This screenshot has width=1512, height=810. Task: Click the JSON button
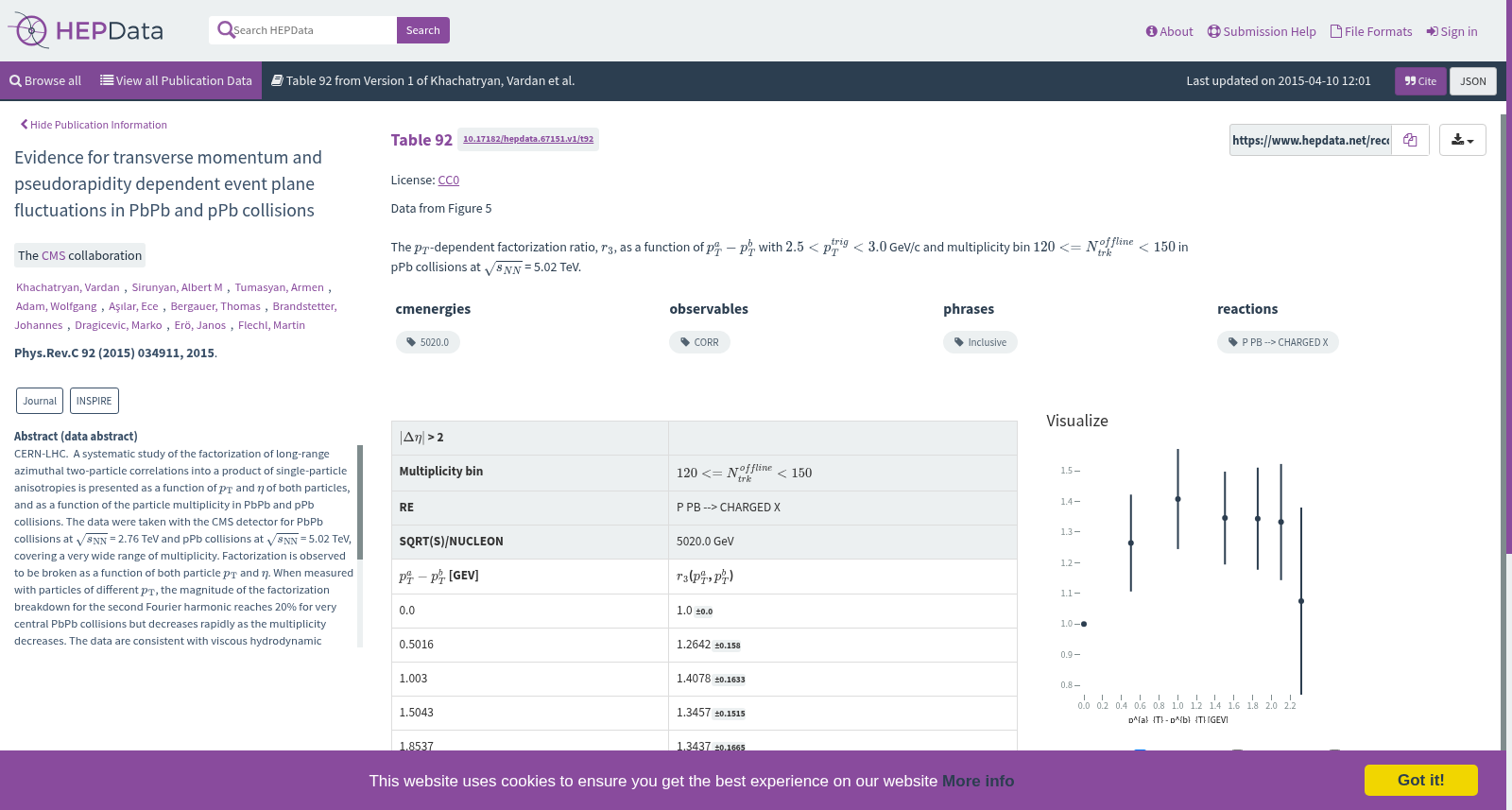pos(1473,81)
